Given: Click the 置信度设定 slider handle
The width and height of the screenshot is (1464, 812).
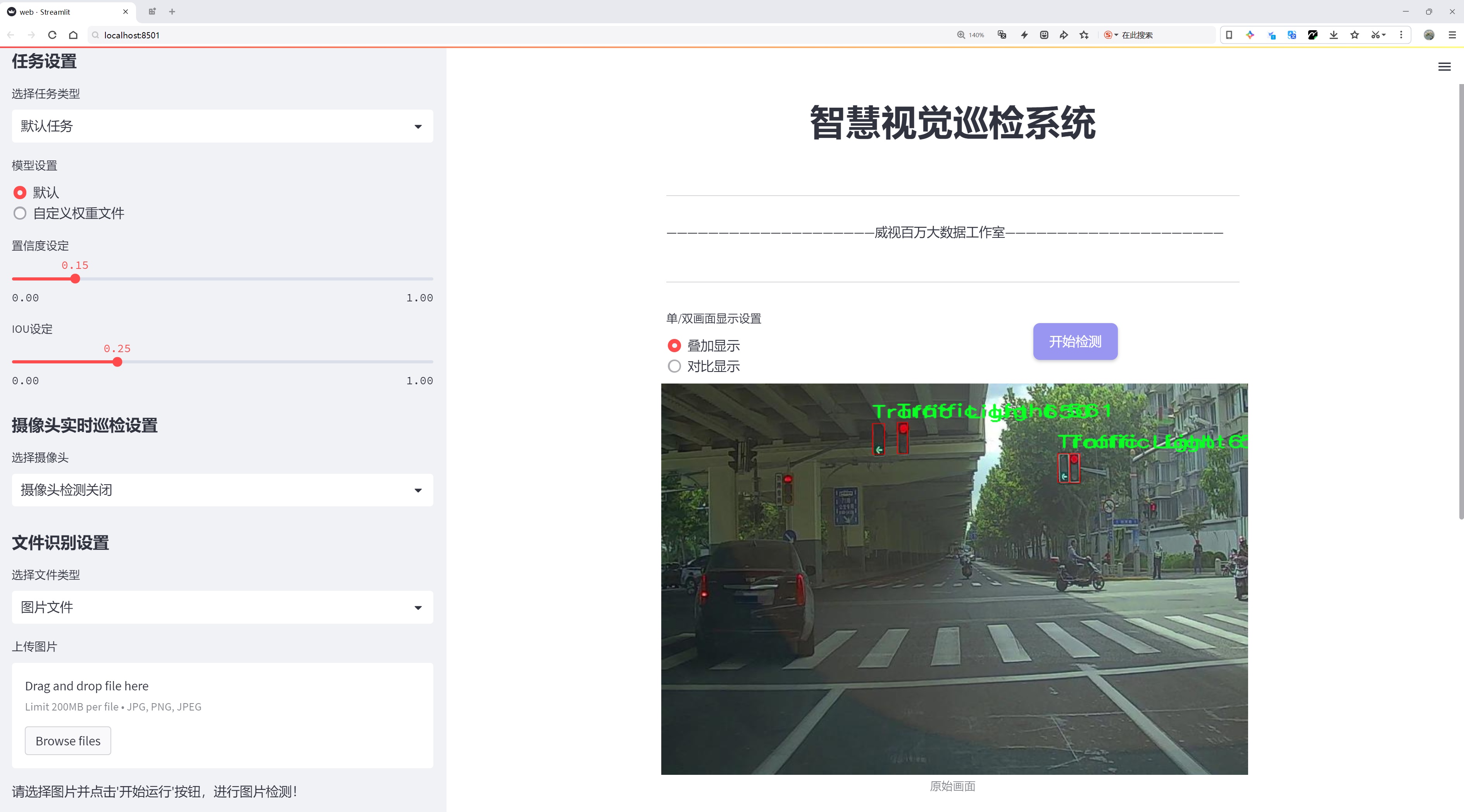Looking at the screenshot, I should coord(75,279).
